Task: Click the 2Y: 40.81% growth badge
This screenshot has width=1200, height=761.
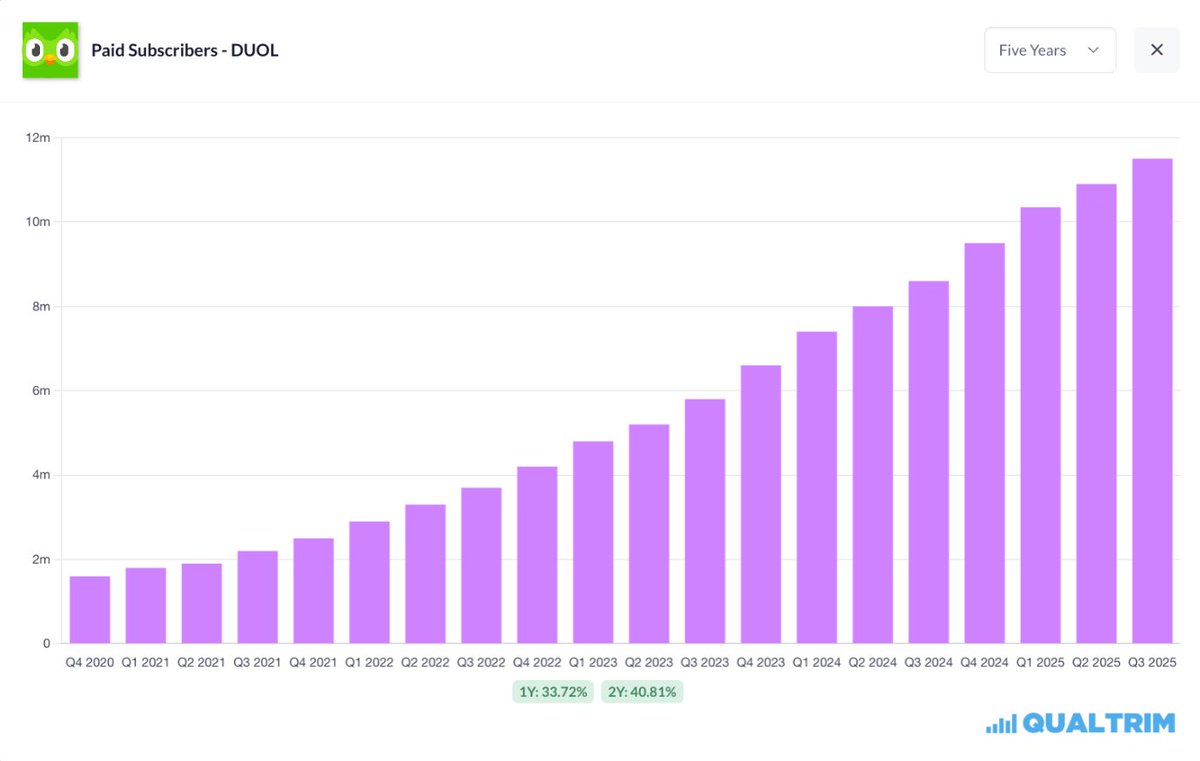Action: 642,692
